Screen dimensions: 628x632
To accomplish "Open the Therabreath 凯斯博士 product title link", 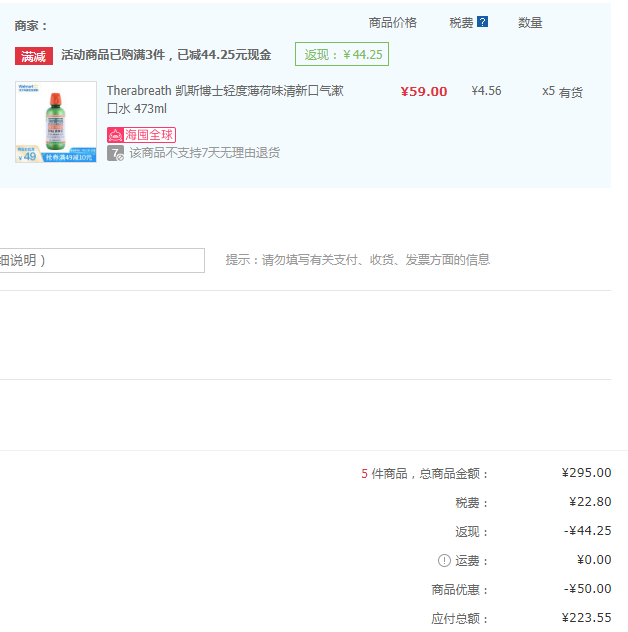I will (x=225, y=100).
